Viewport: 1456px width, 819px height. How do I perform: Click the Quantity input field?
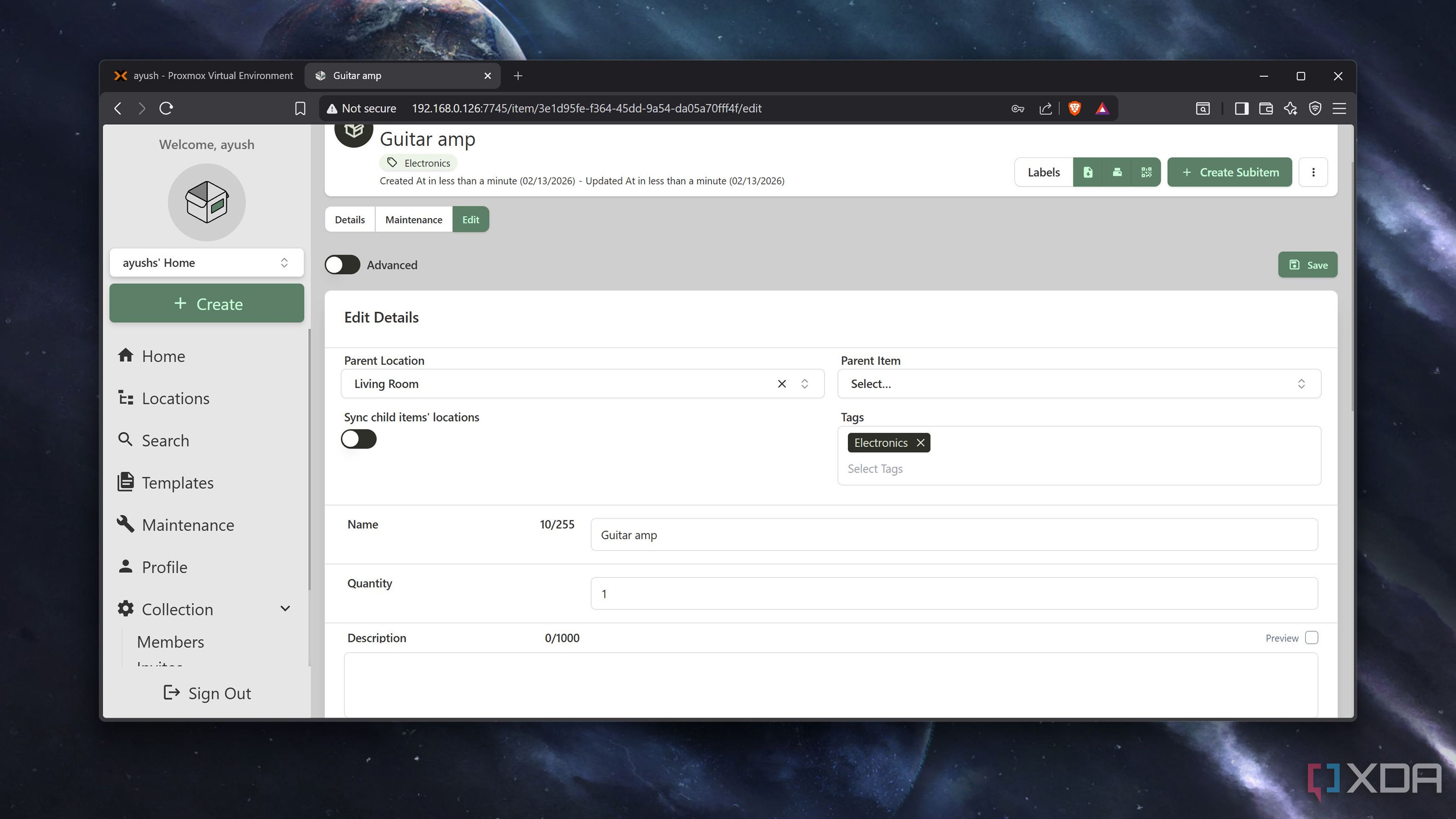954,593
